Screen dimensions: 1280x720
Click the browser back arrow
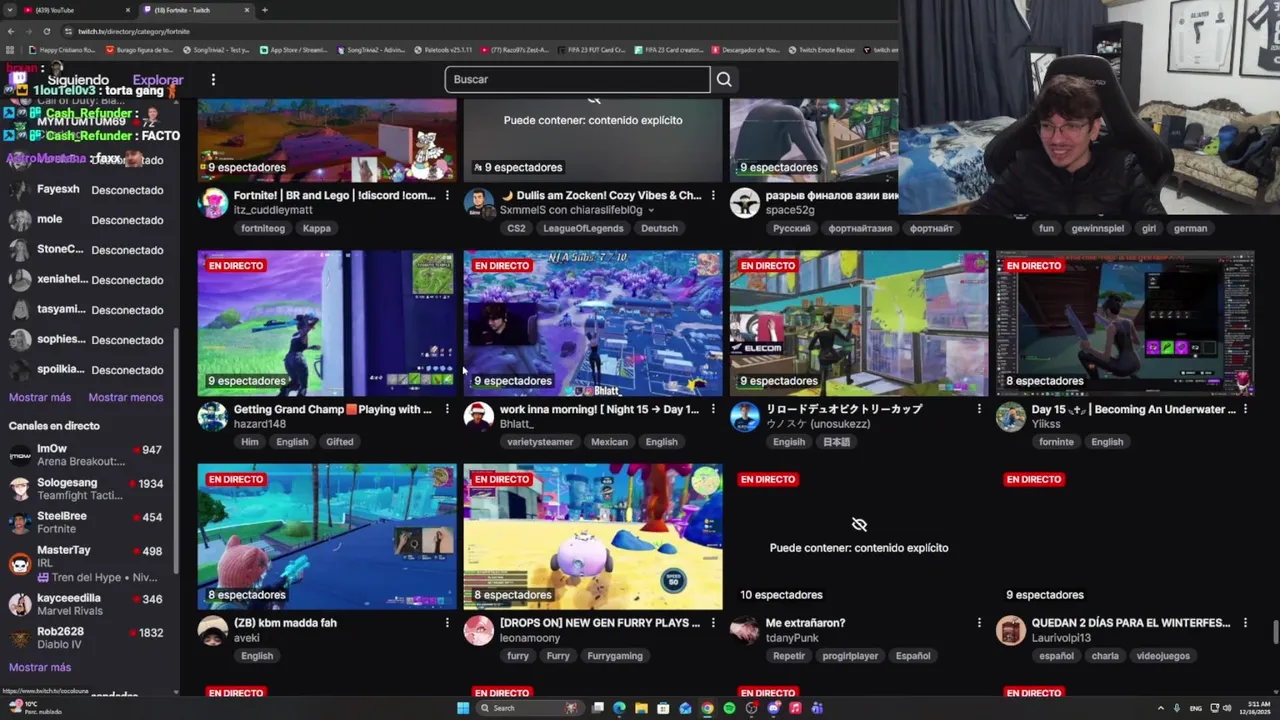click(x=10, y=31)
